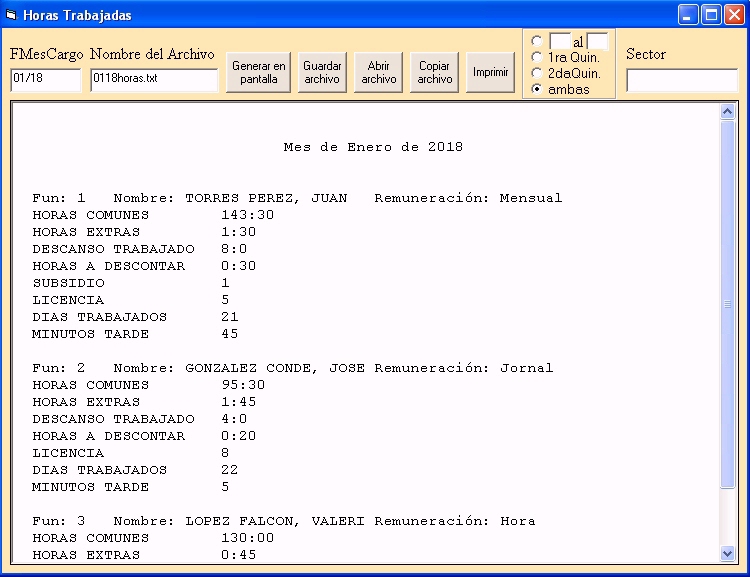Click the Horas Trabajadas title bar icon
Image resolution: width=750 pixels, height=577 pixels.
(11, 15)
